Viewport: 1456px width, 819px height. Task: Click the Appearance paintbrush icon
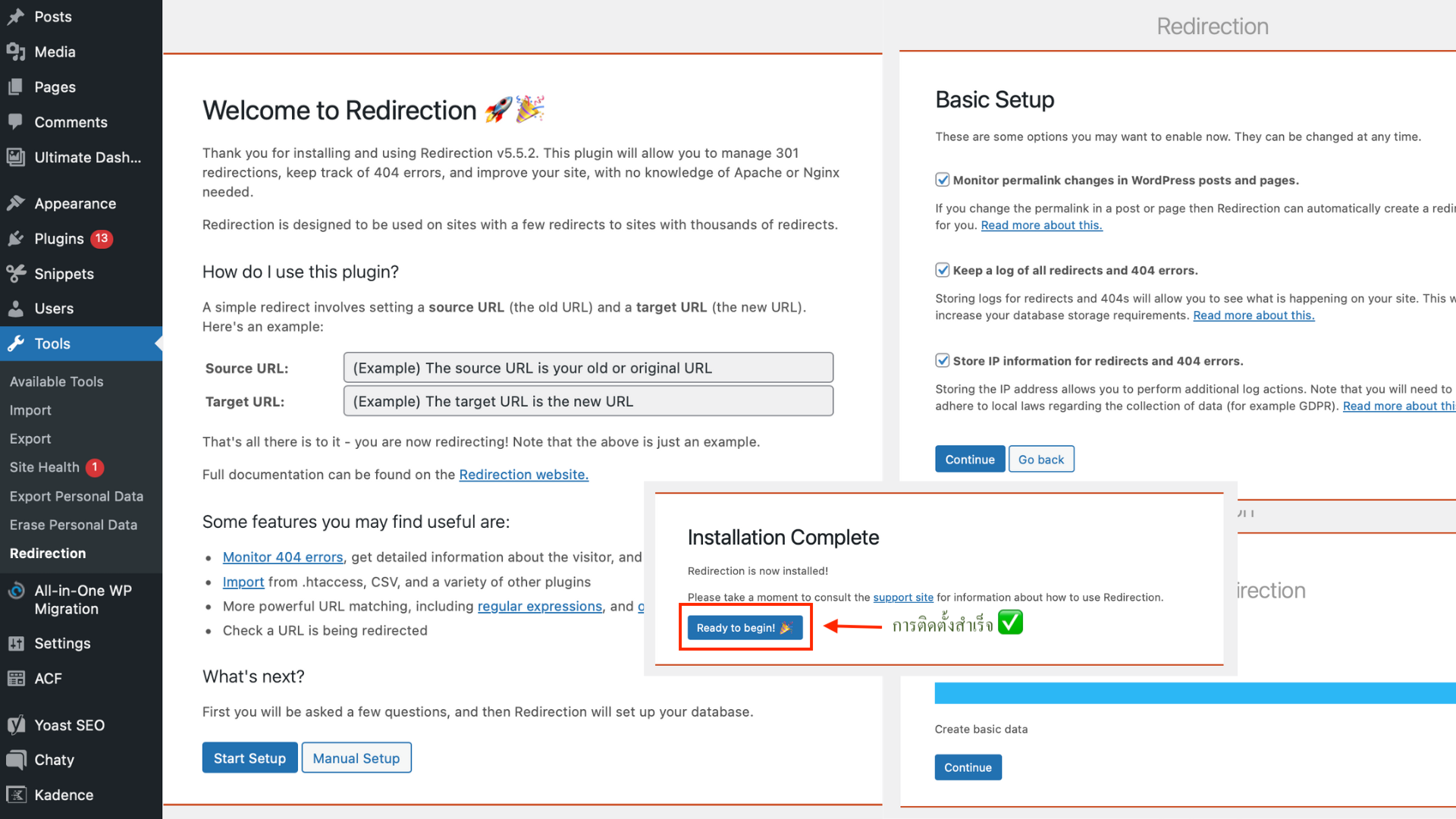pos(16,203)
